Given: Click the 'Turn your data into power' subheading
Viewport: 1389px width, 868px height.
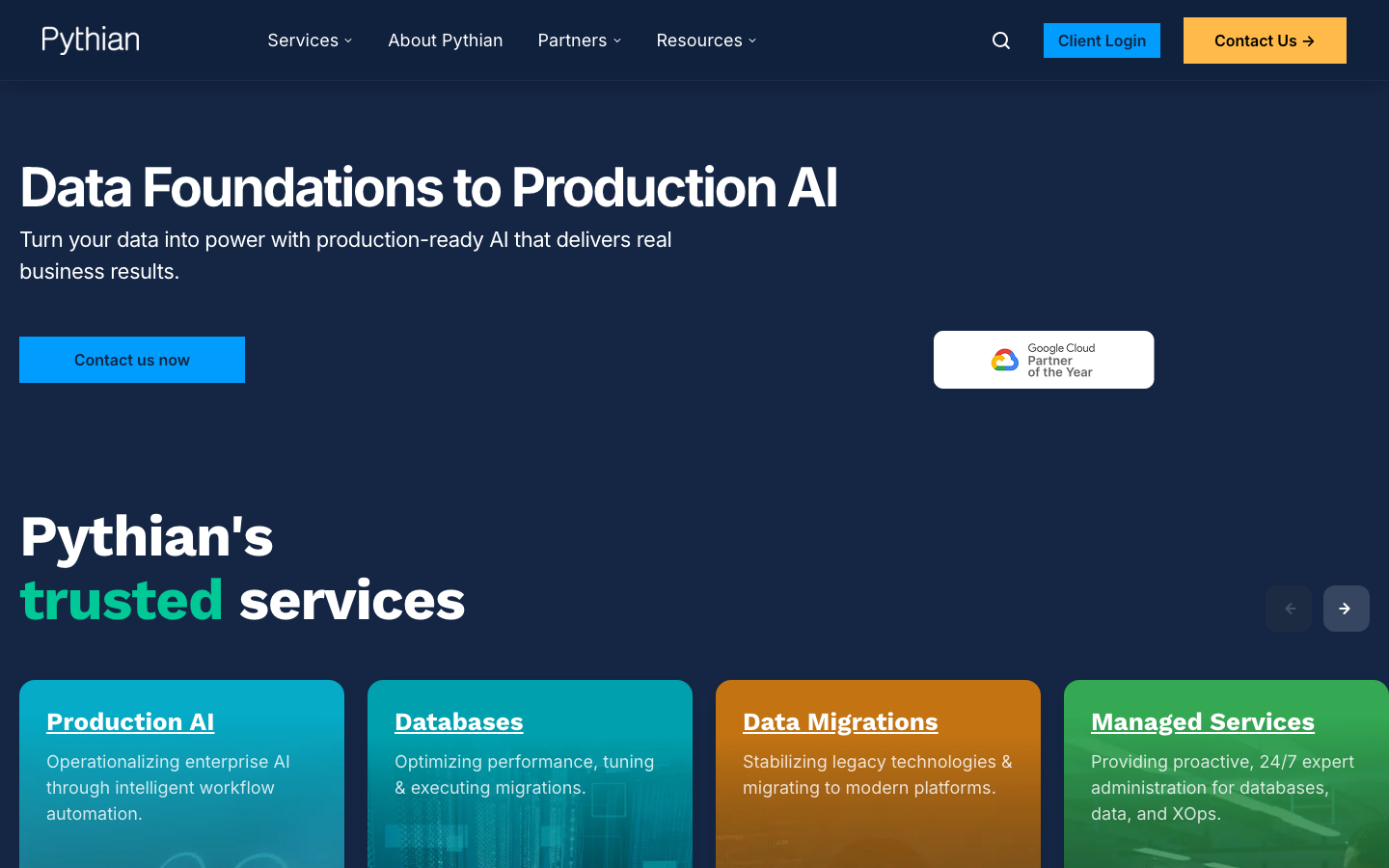Looking at the screenshot, I should [345, 256].
